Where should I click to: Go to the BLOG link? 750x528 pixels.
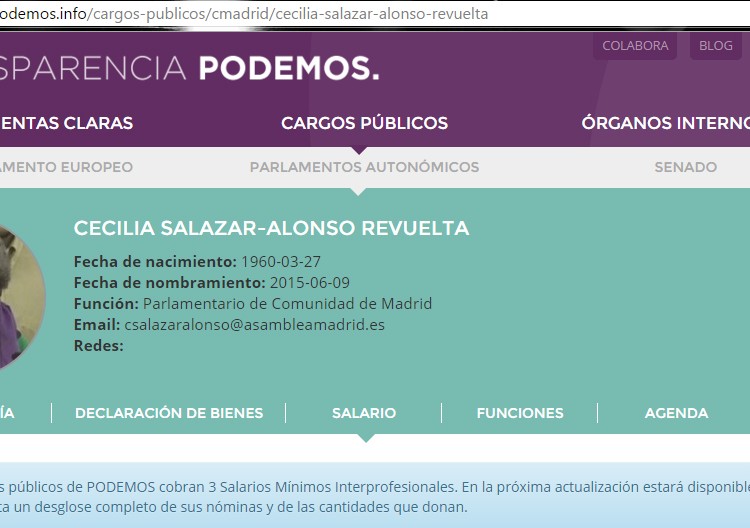coord(715,46)
